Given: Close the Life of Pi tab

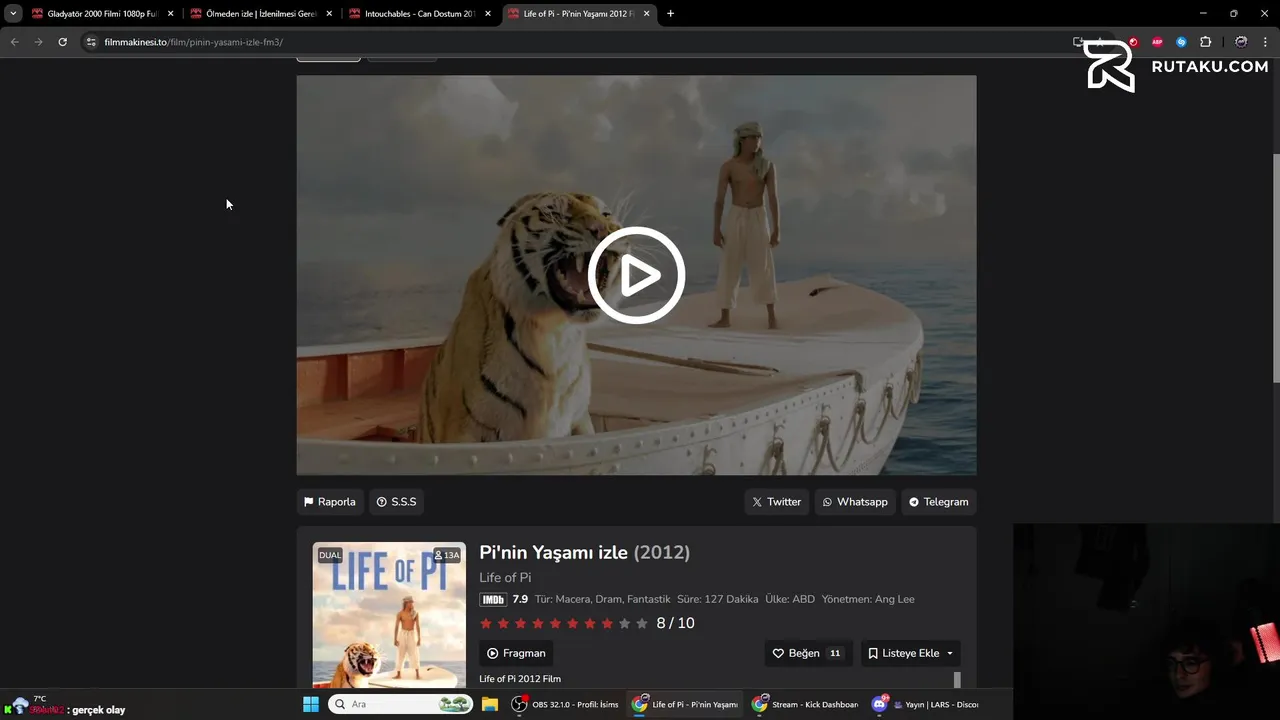Looking at the screenshot, I should click(x=647, y=14).
